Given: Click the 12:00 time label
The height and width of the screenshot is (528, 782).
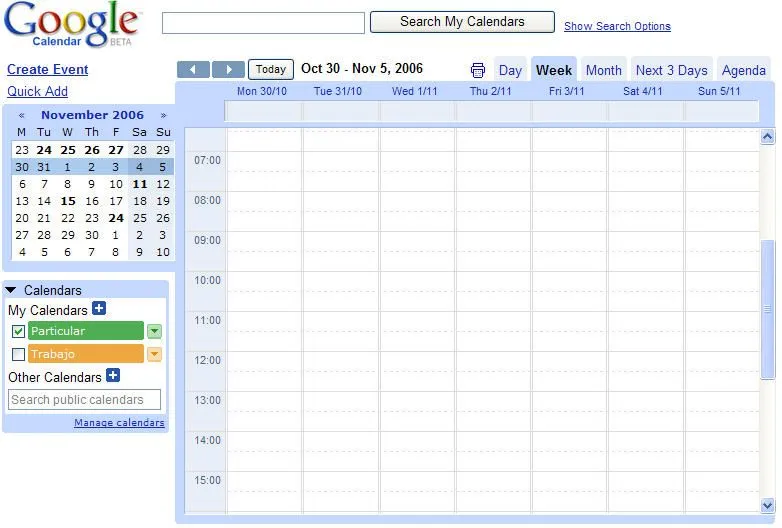Looking at the screenshot, I should click(x=207, y=360).
